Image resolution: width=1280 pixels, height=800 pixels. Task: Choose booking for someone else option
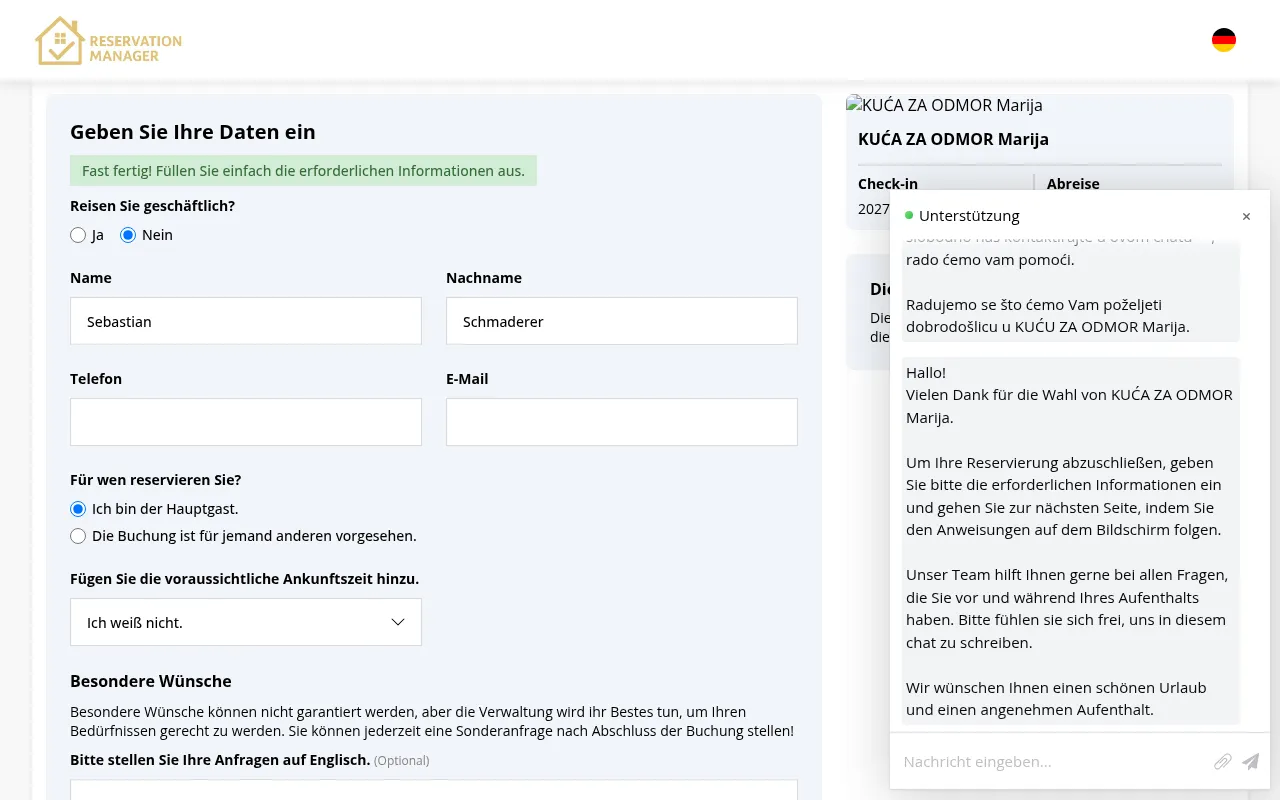(x=78, y=536)
